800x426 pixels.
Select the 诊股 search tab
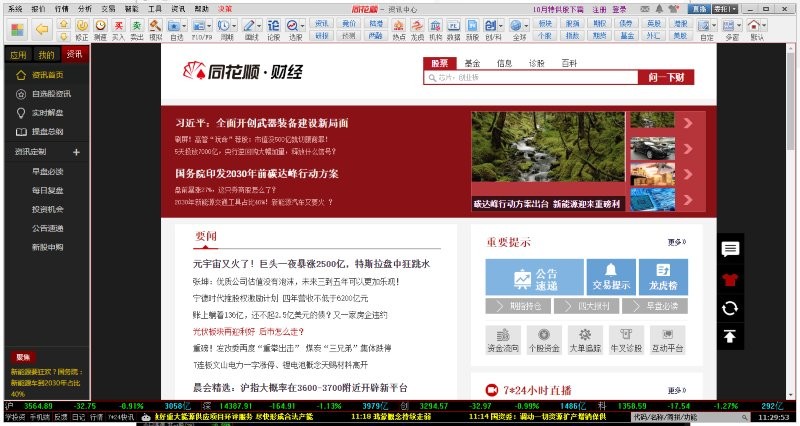[x=537, y=63]
